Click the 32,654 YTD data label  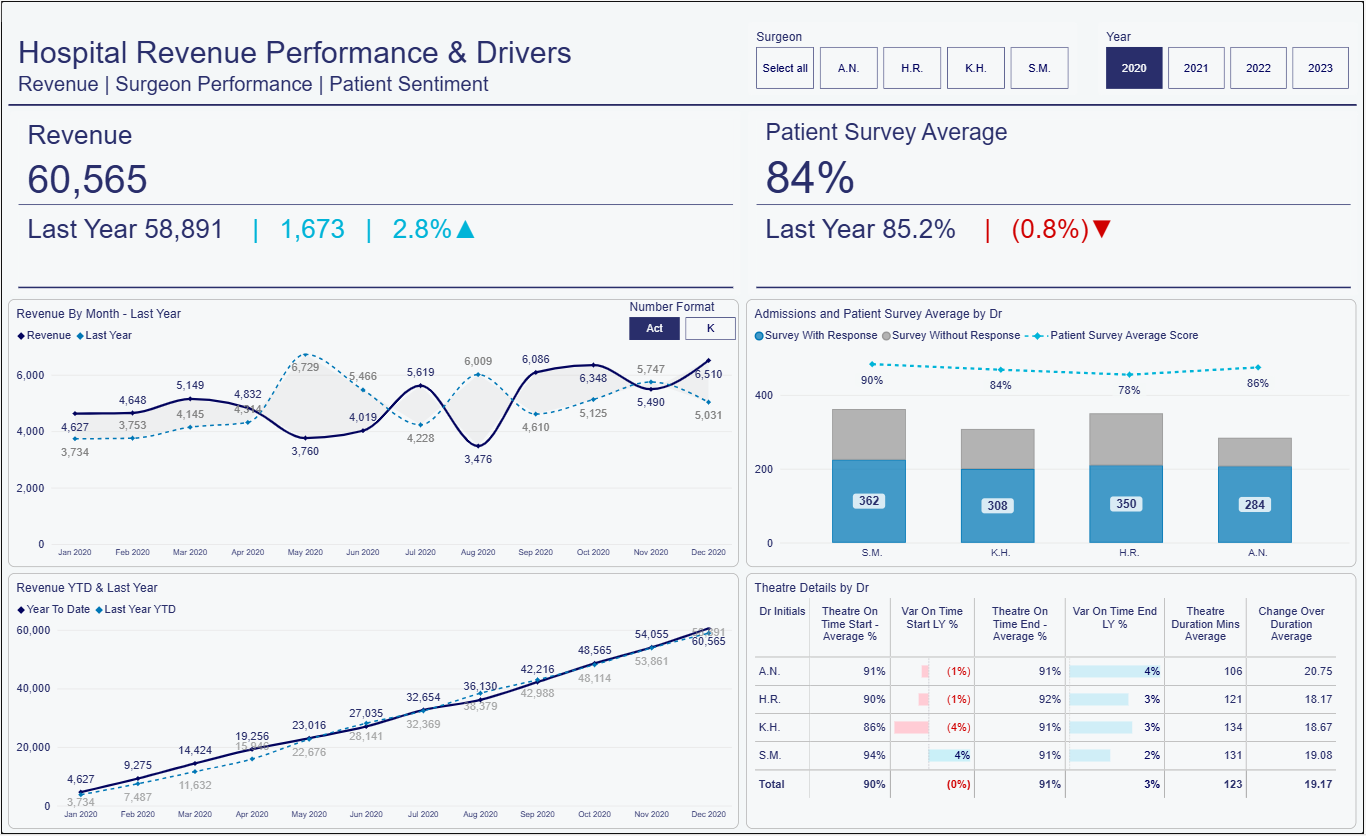(x=423, y=697)
